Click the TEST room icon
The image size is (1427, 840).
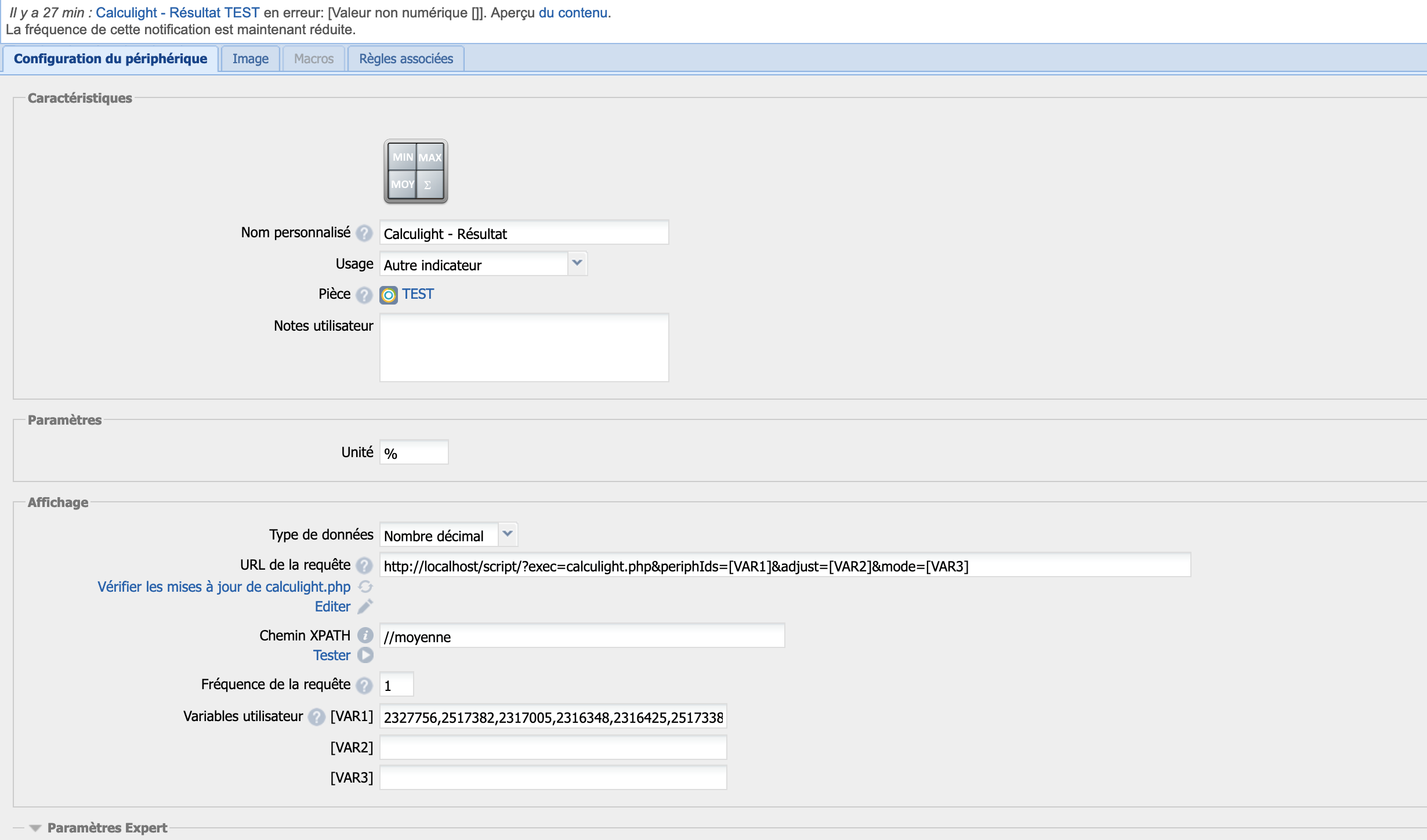point(389,295)
